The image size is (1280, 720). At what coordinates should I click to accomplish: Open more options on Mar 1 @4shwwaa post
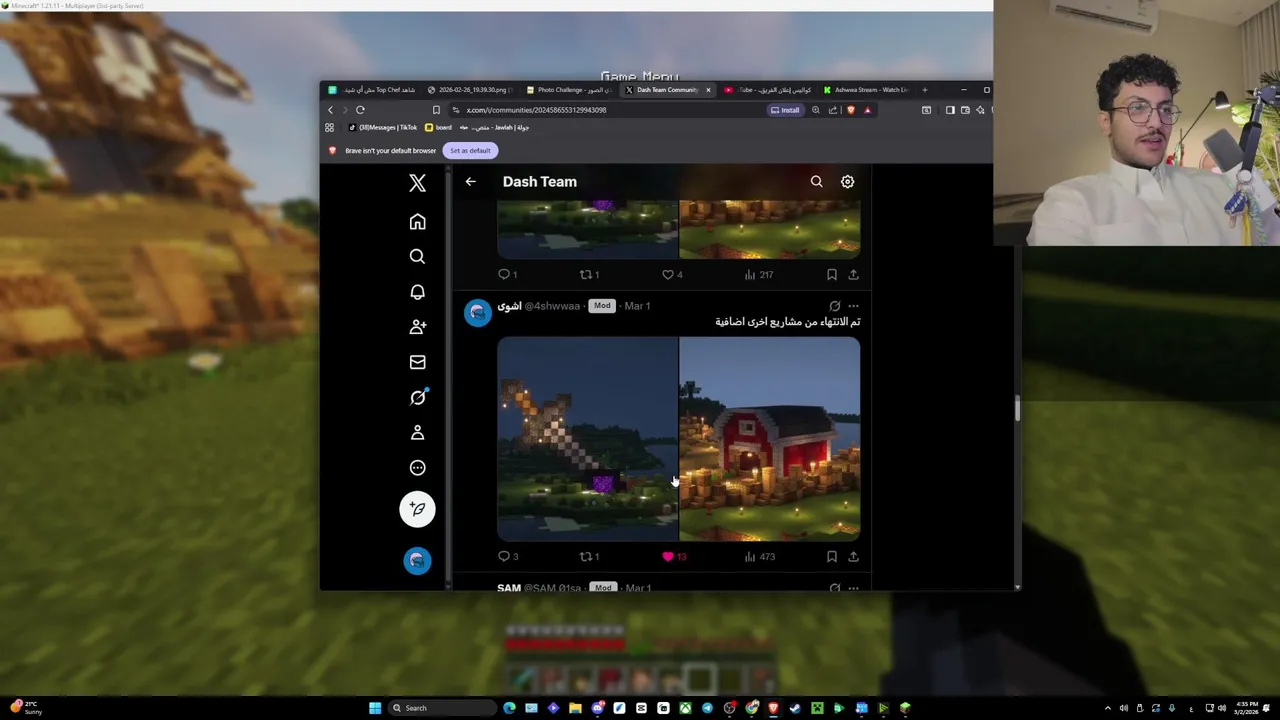coord(853,306)
